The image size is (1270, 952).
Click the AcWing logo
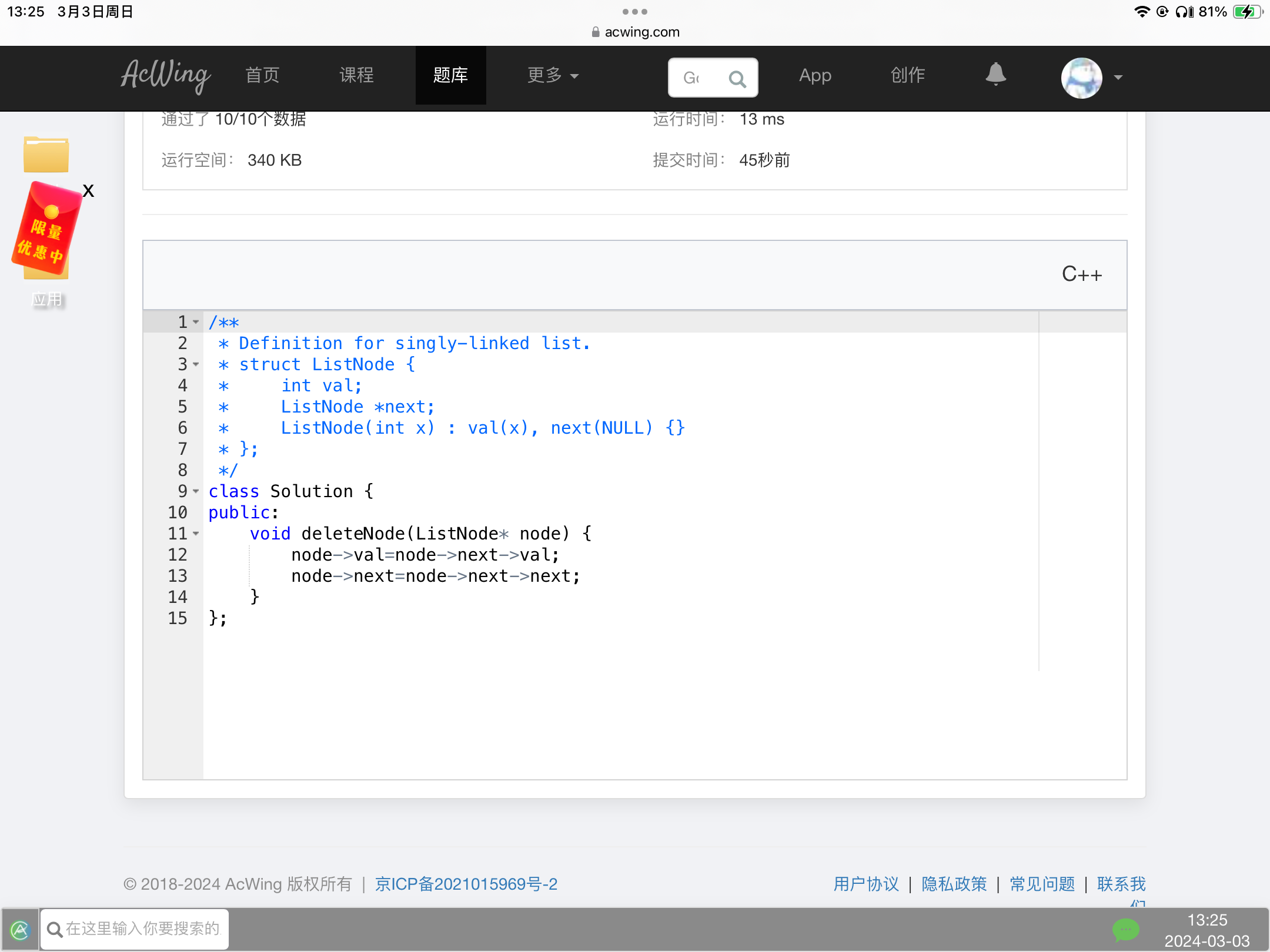pyautogui.click(x=165, y=76)
